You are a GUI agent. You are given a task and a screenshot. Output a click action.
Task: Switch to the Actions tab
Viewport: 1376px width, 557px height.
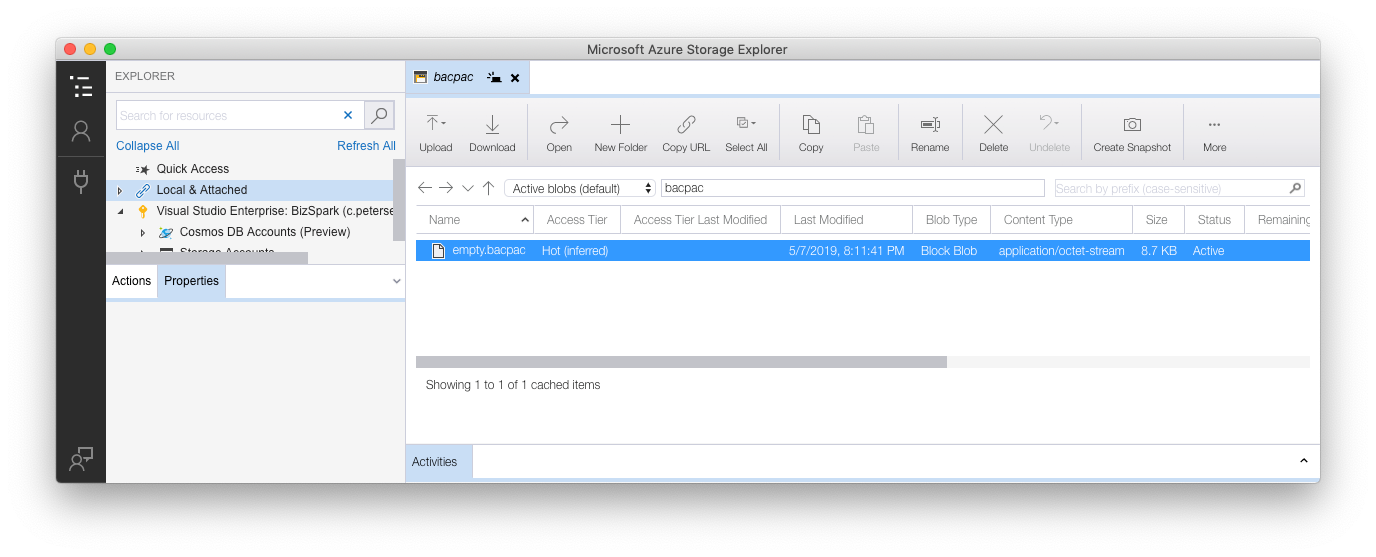tap(131, 281)
